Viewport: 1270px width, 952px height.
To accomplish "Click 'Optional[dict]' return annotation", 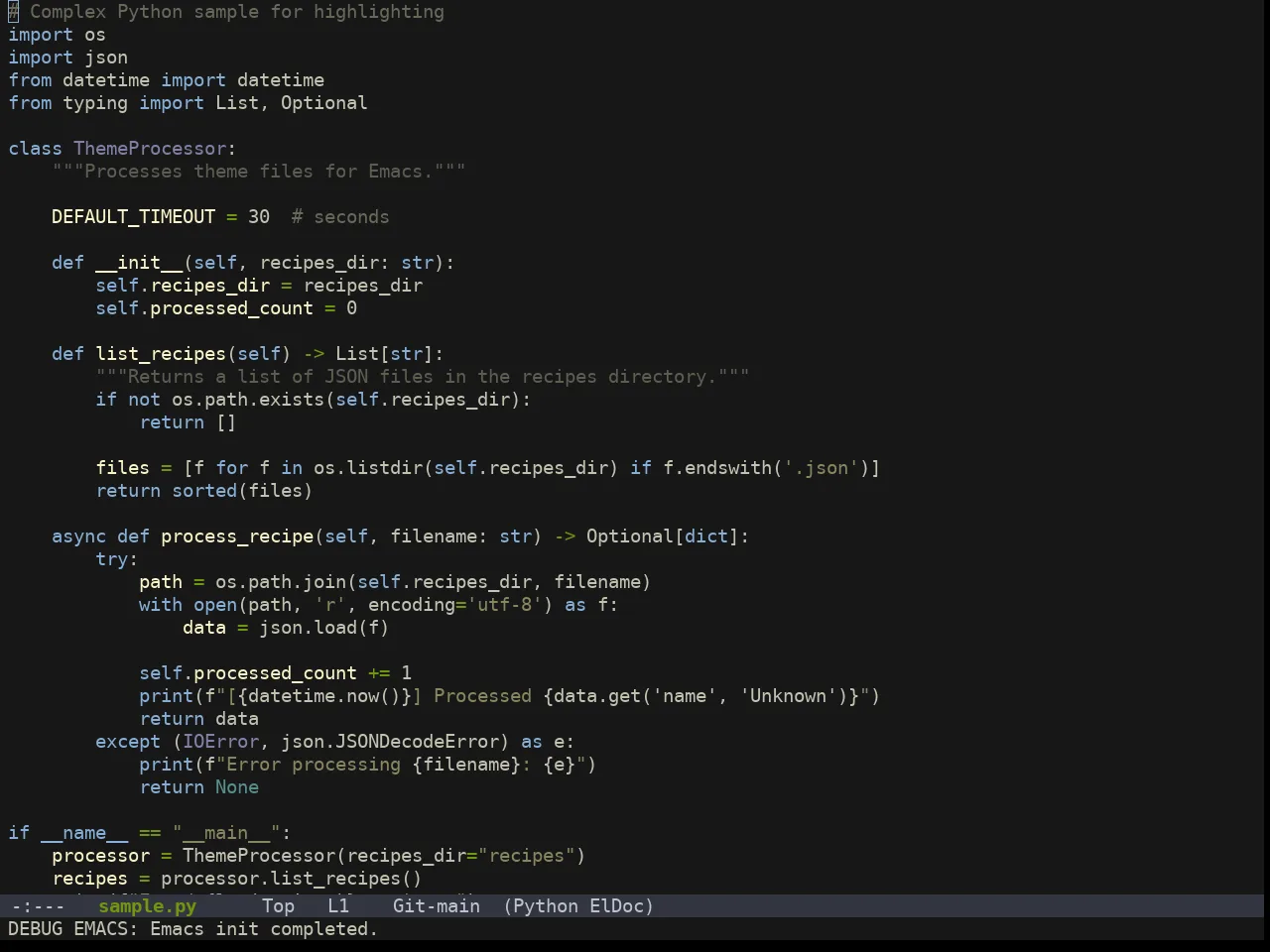I will 662,536.
